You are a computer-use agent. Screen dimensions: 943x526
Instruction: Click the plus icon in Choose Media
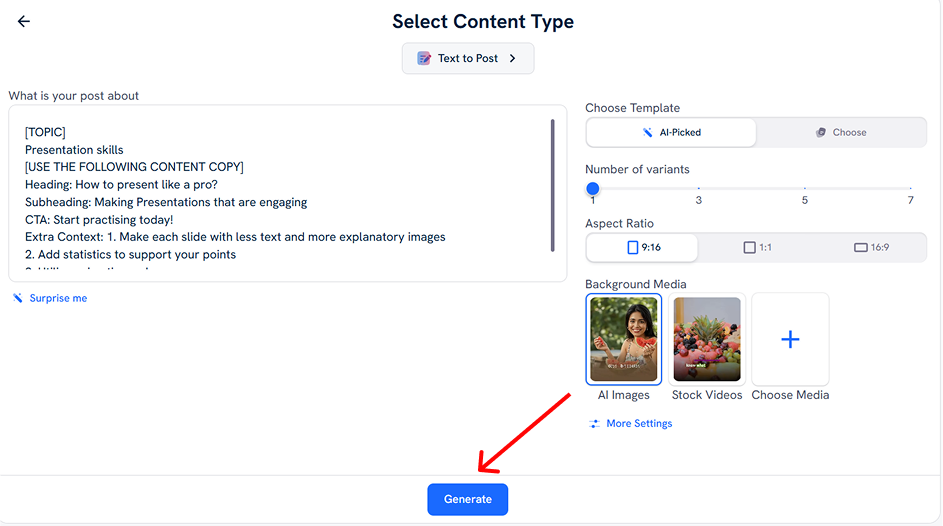click(x=790, y=340)
